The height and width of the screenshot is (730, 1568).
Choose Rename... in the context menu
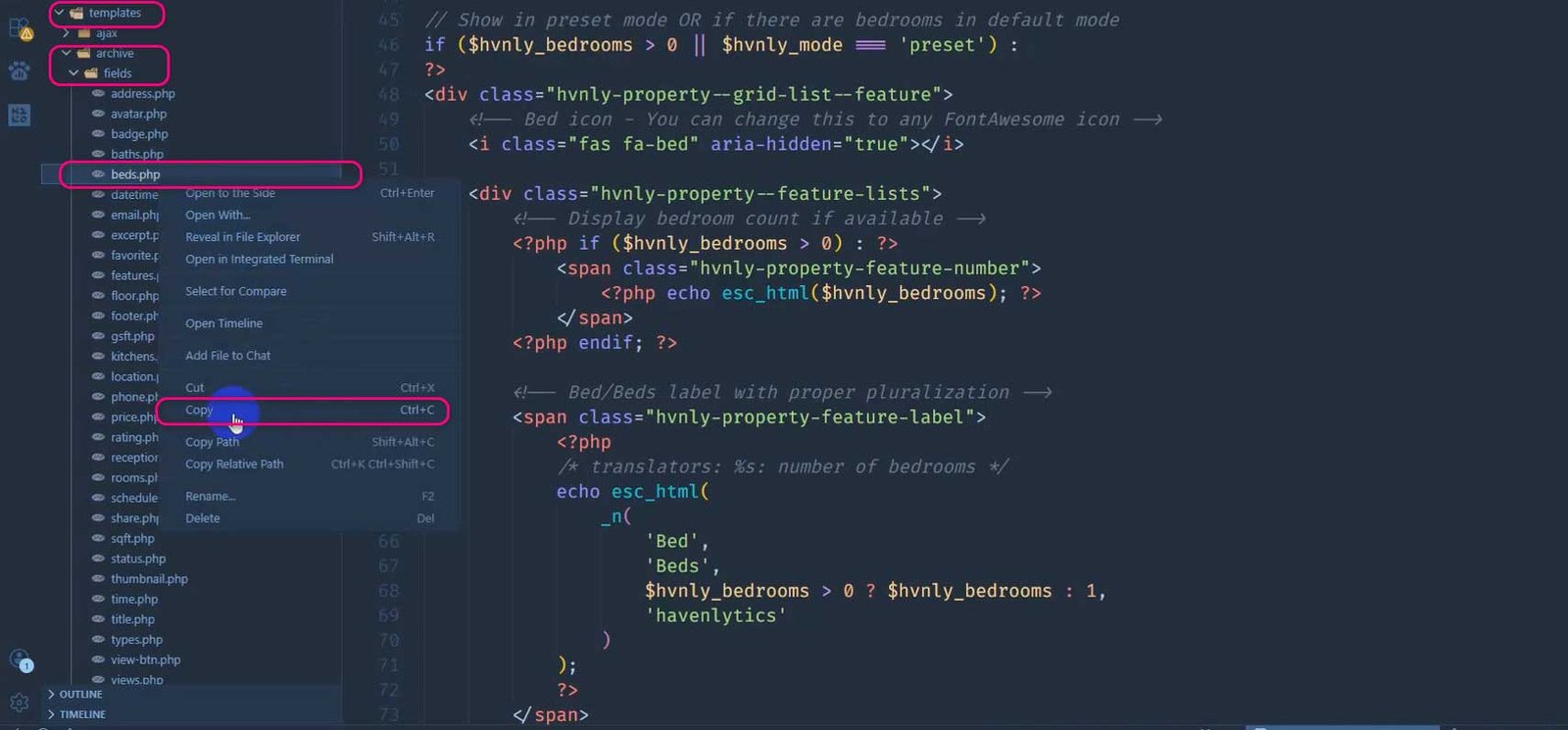pyautogui.click(x=210, y=497)
